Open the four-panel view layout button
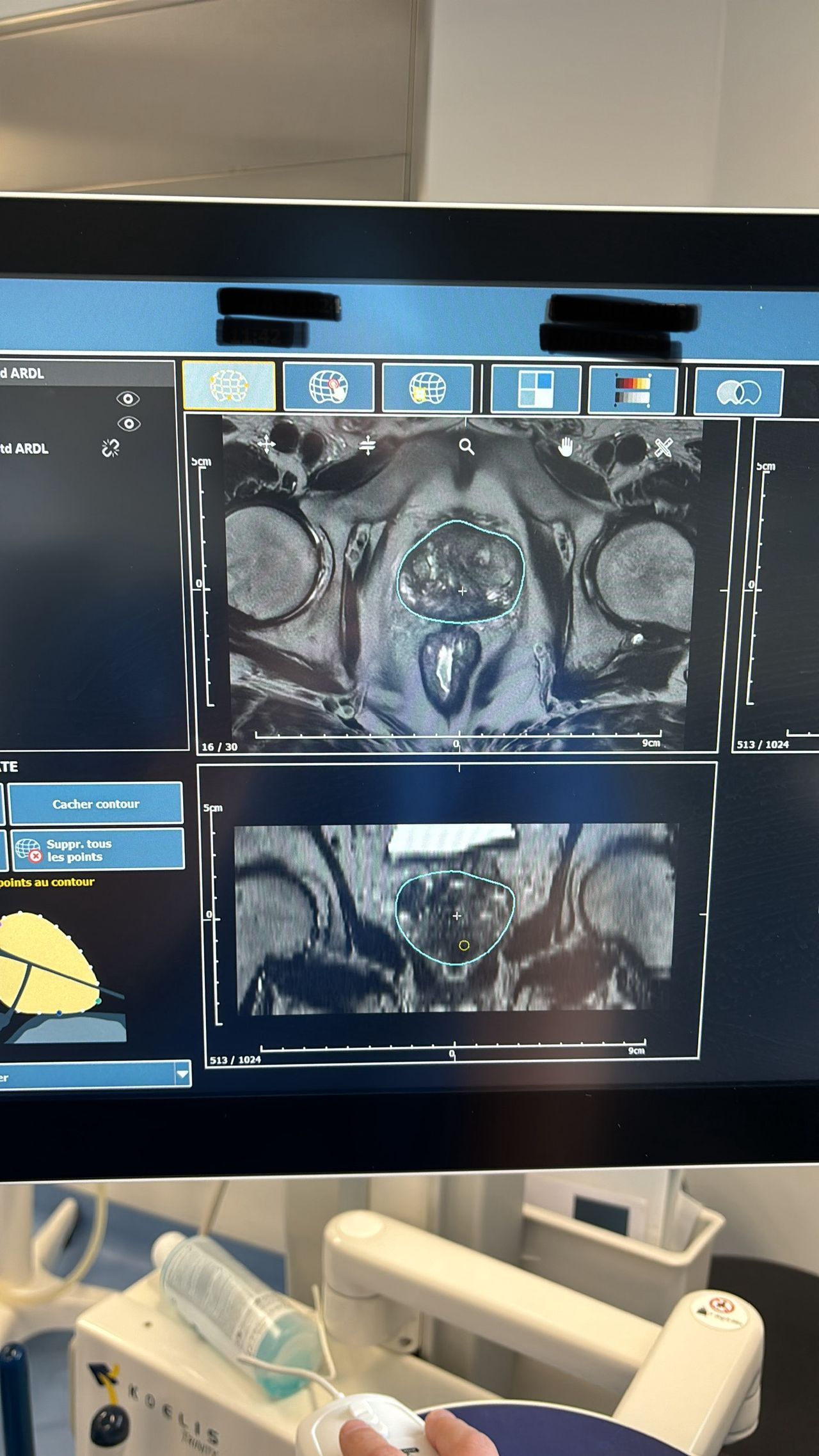Screen dimensions: 819x1456 coord(536,388)
